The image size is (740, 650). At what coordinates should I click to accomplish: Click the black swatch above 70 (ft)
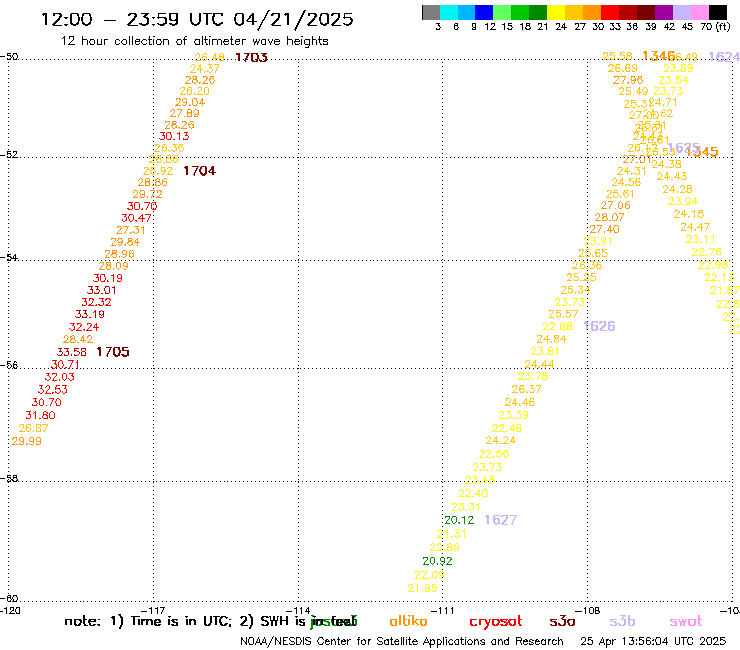pos(718,12)
